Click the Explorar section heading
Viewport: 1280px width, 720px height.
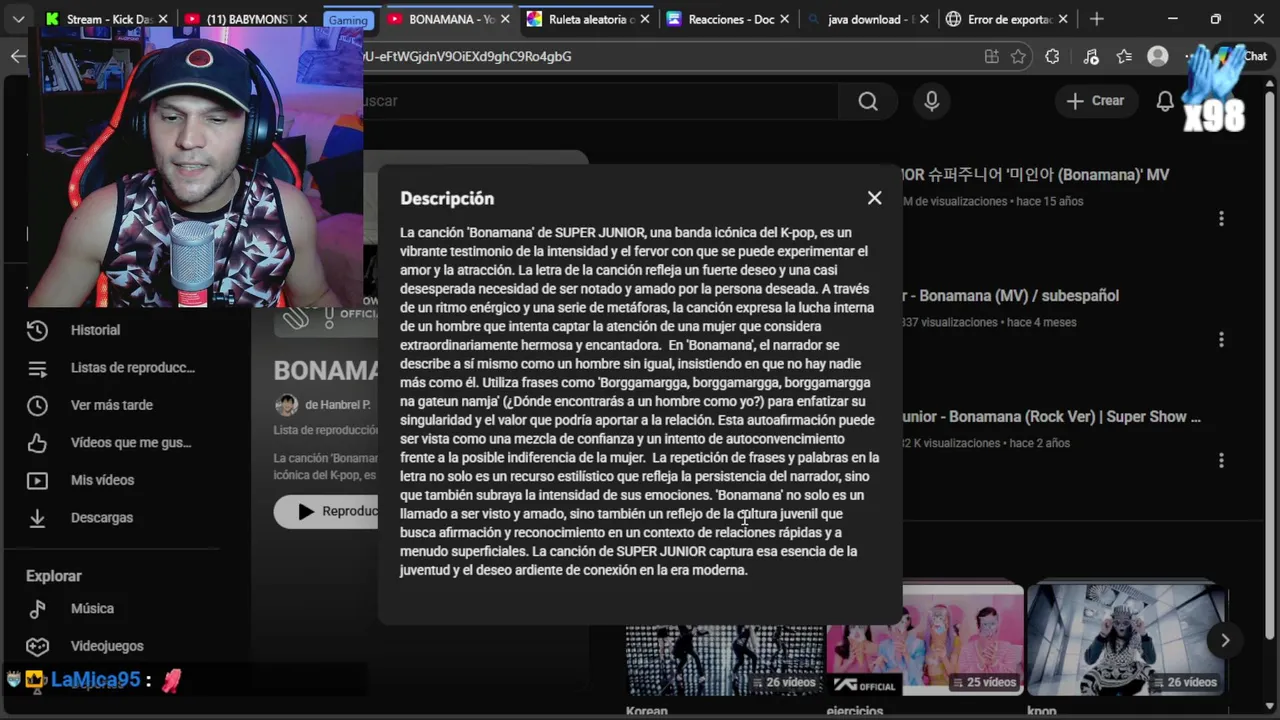[x=54, y=576]
